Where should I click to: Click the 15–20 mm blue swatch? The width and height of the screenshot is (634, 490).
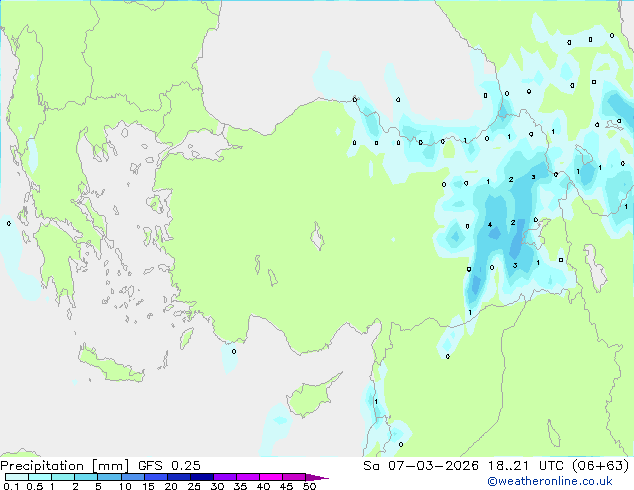coord(156,477)
